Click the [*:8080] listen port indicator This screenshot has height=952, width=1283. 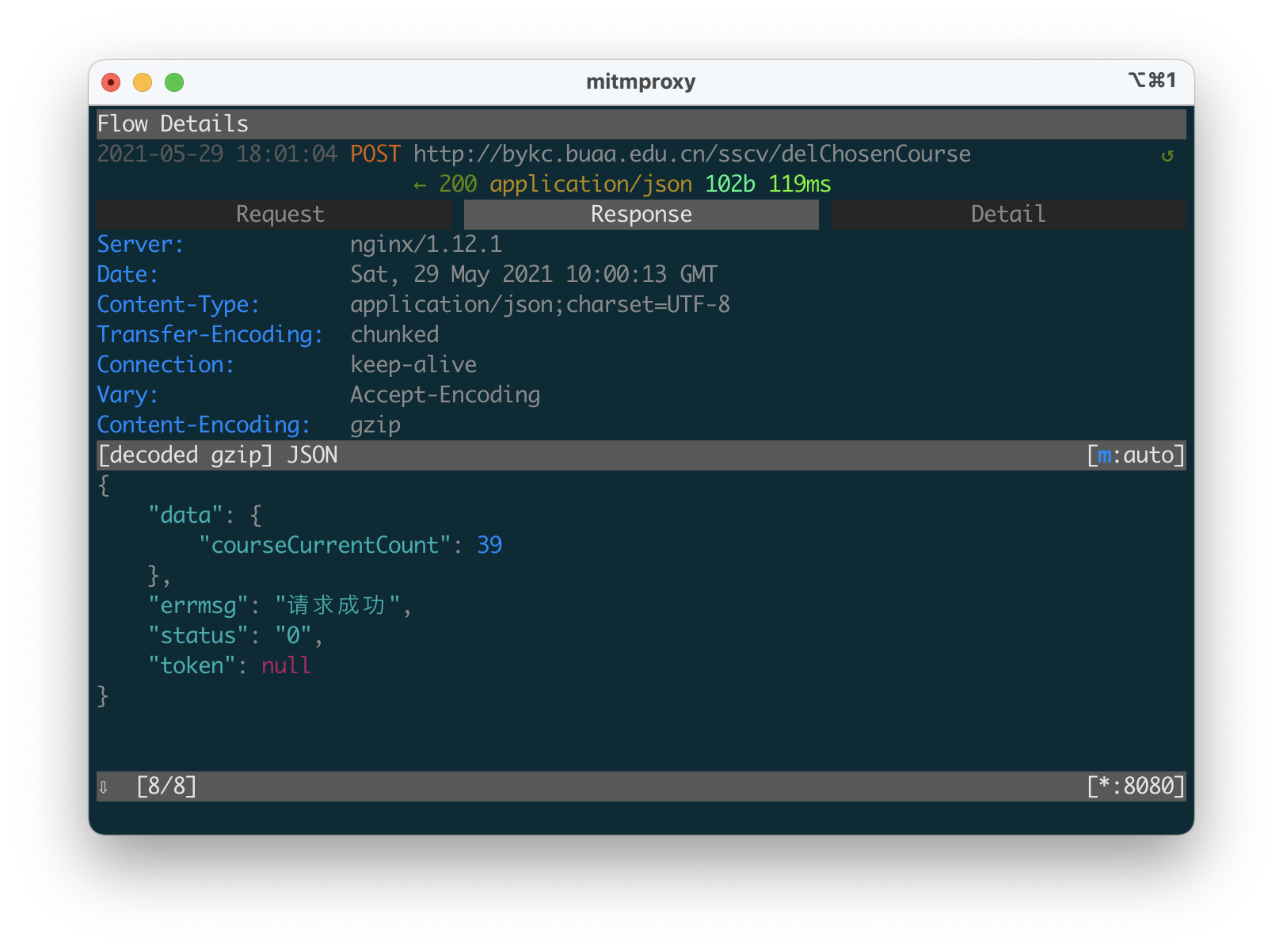[x=1136, y=786]
